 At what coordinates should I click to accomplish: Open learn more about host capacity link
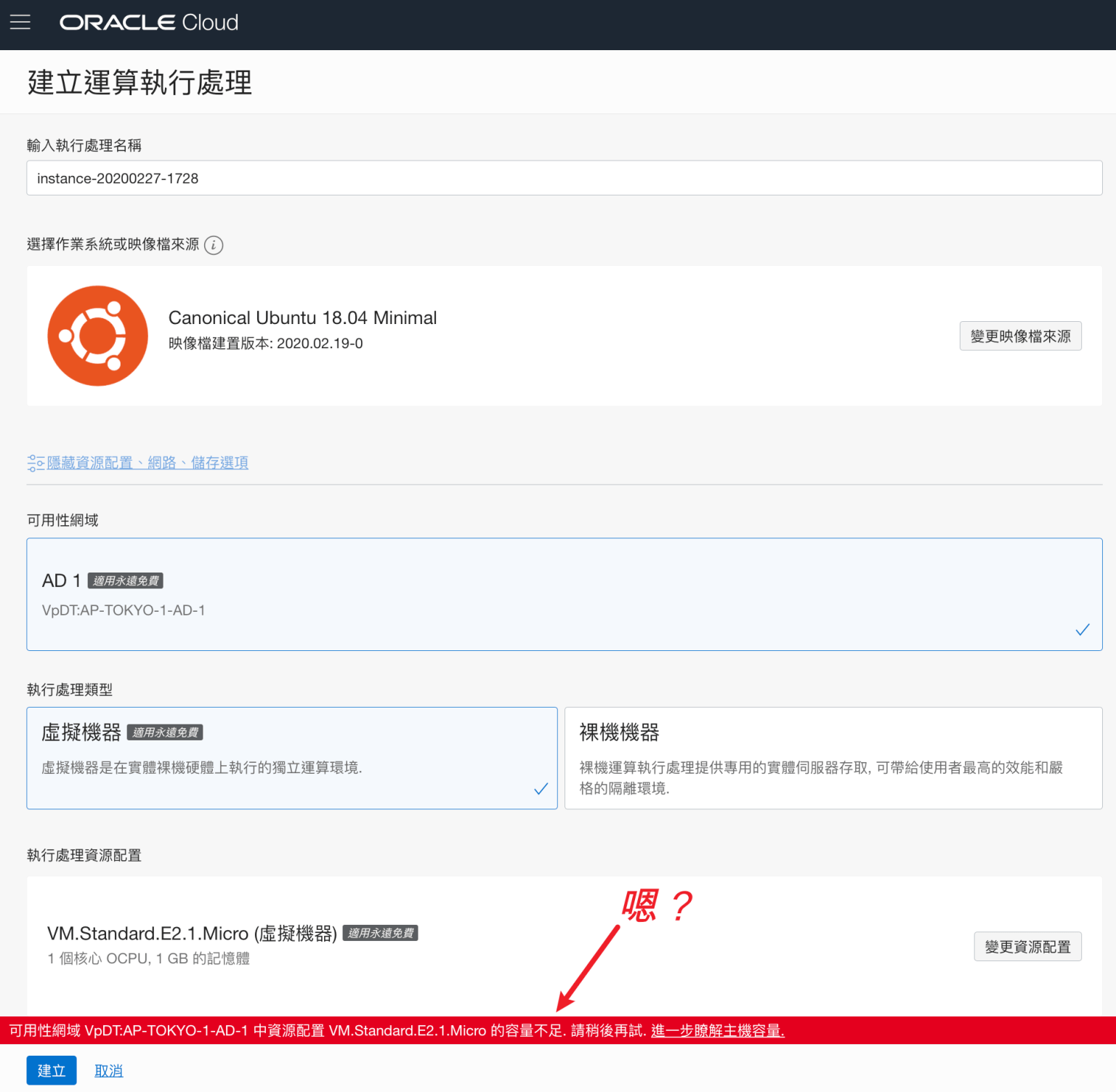pos(718,1031)
